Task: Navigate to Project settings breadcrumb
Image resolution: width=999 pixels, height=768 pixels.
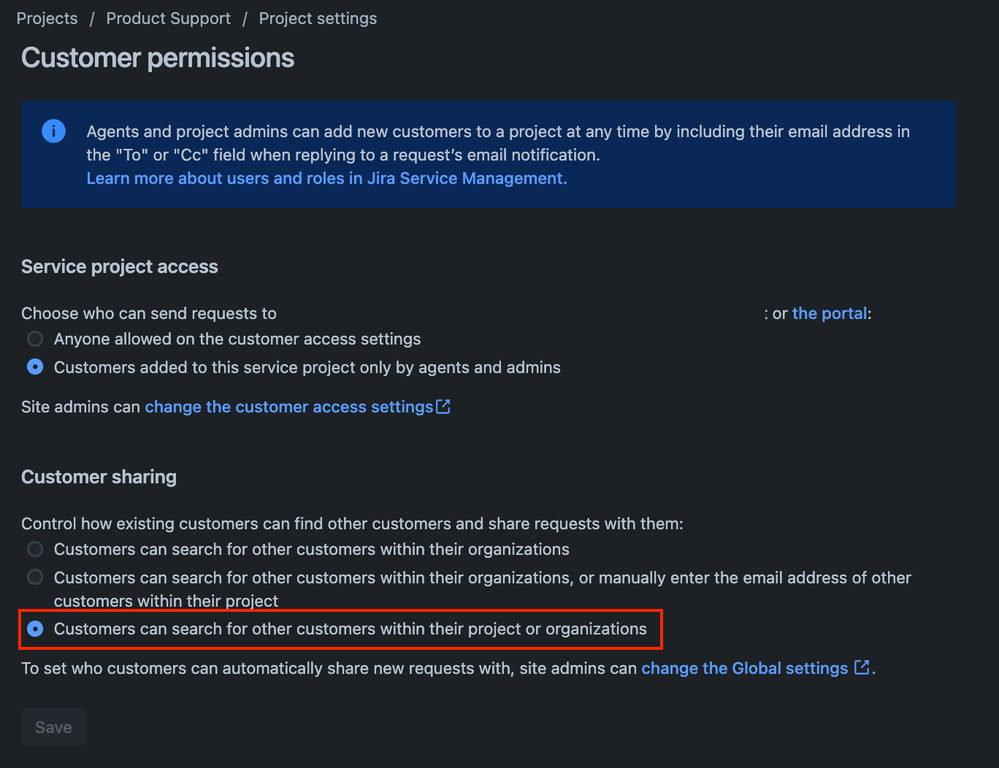Action: [x=318, y=18]
